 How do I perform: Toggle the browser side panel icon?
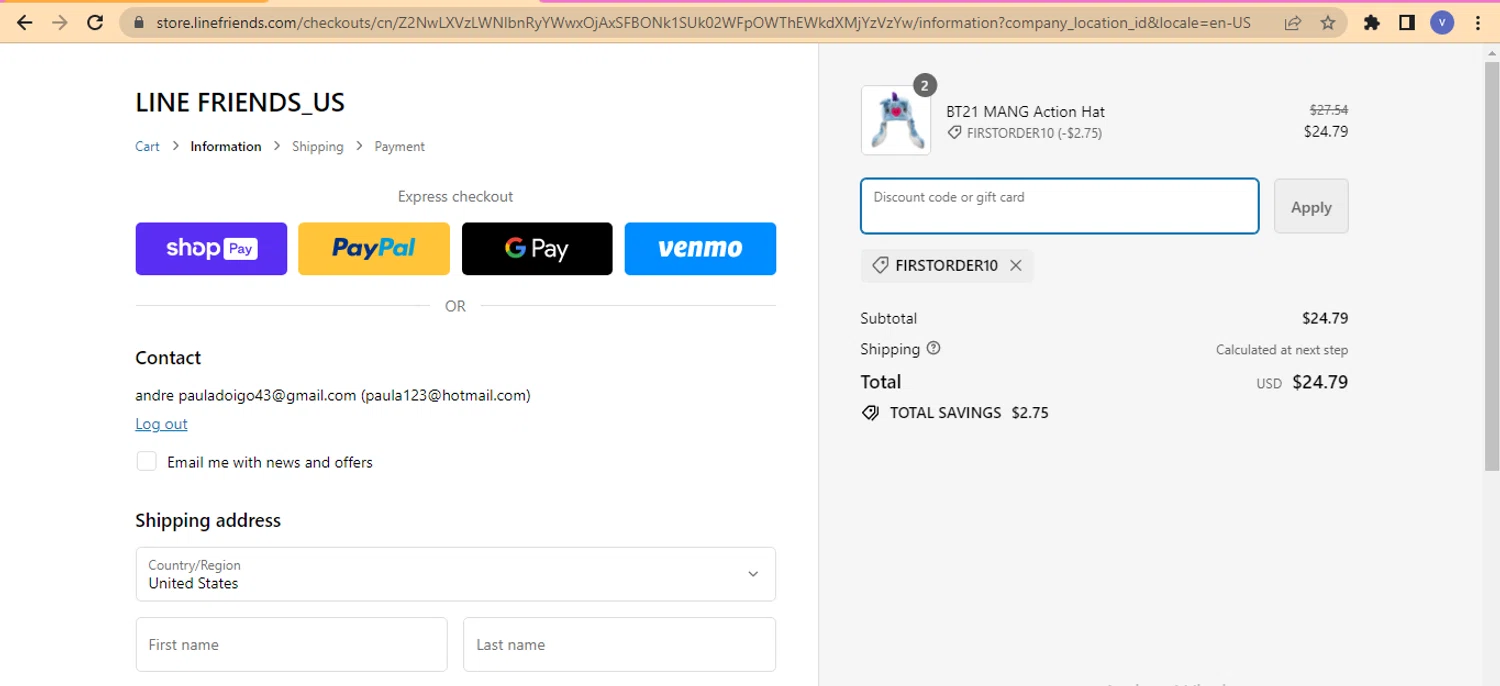point(1407,23)
